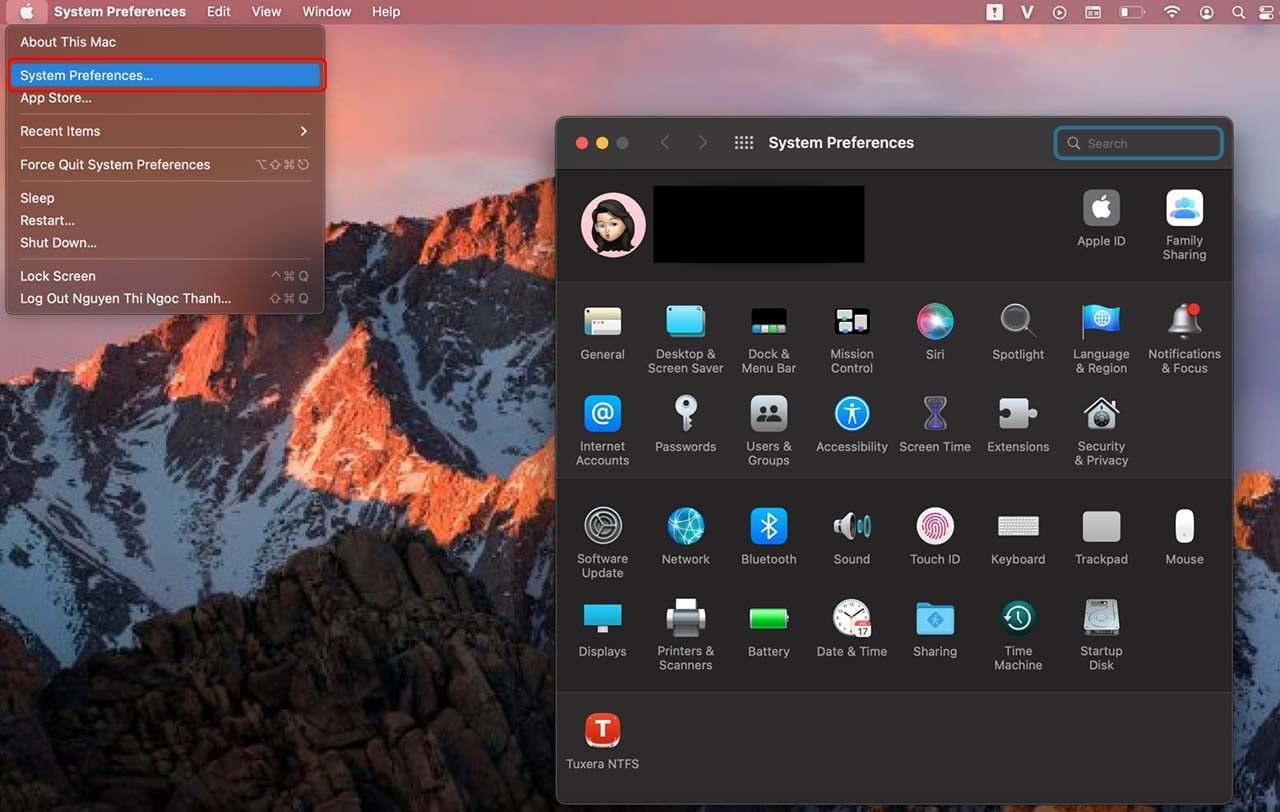Image resolution: width=1280 pixels, height=812 pixels.
Task: Show all preferences grid button
Action: (x=743, y=143)
